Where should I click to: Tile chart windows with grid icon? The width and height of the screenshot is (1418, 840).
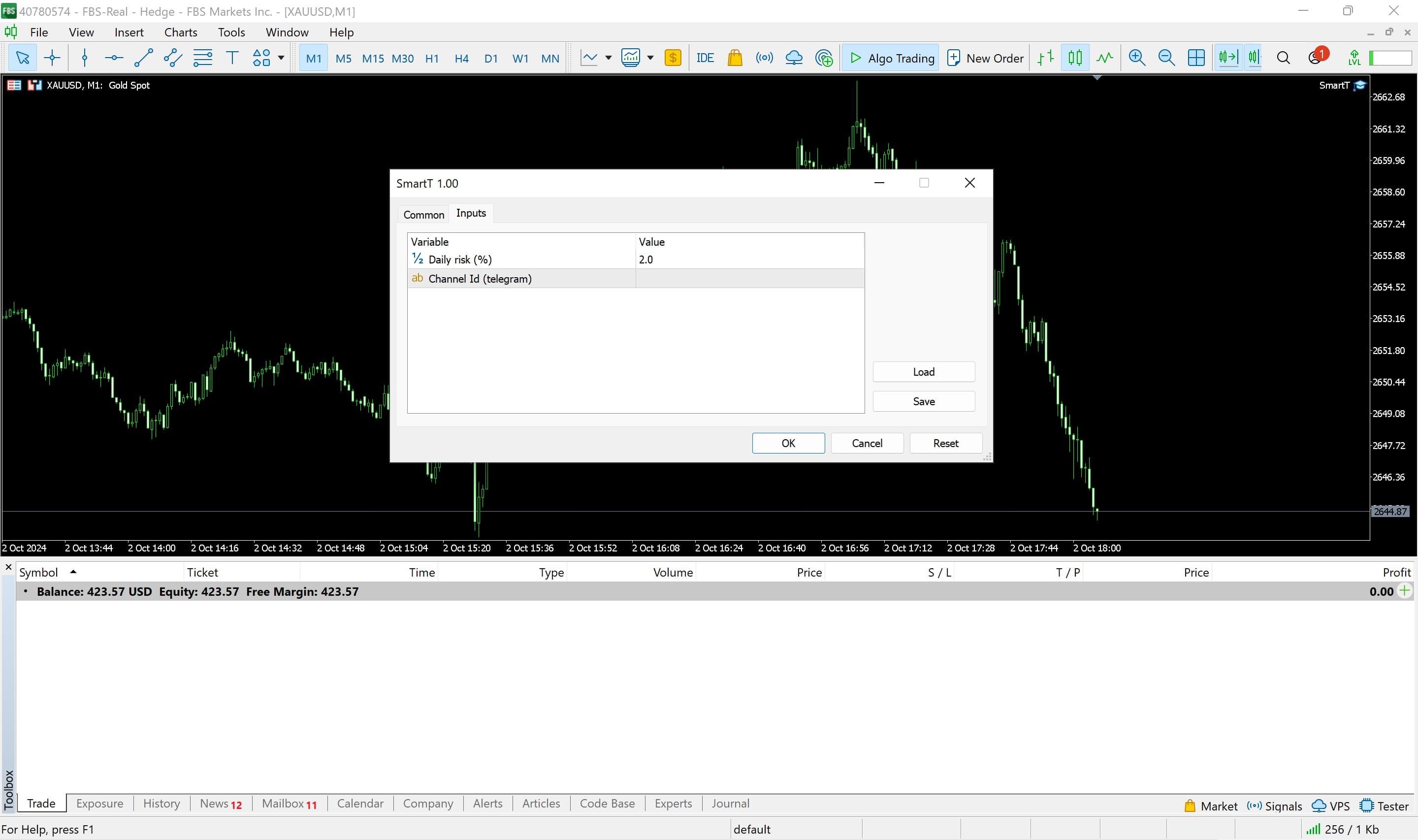[1195, 58]
